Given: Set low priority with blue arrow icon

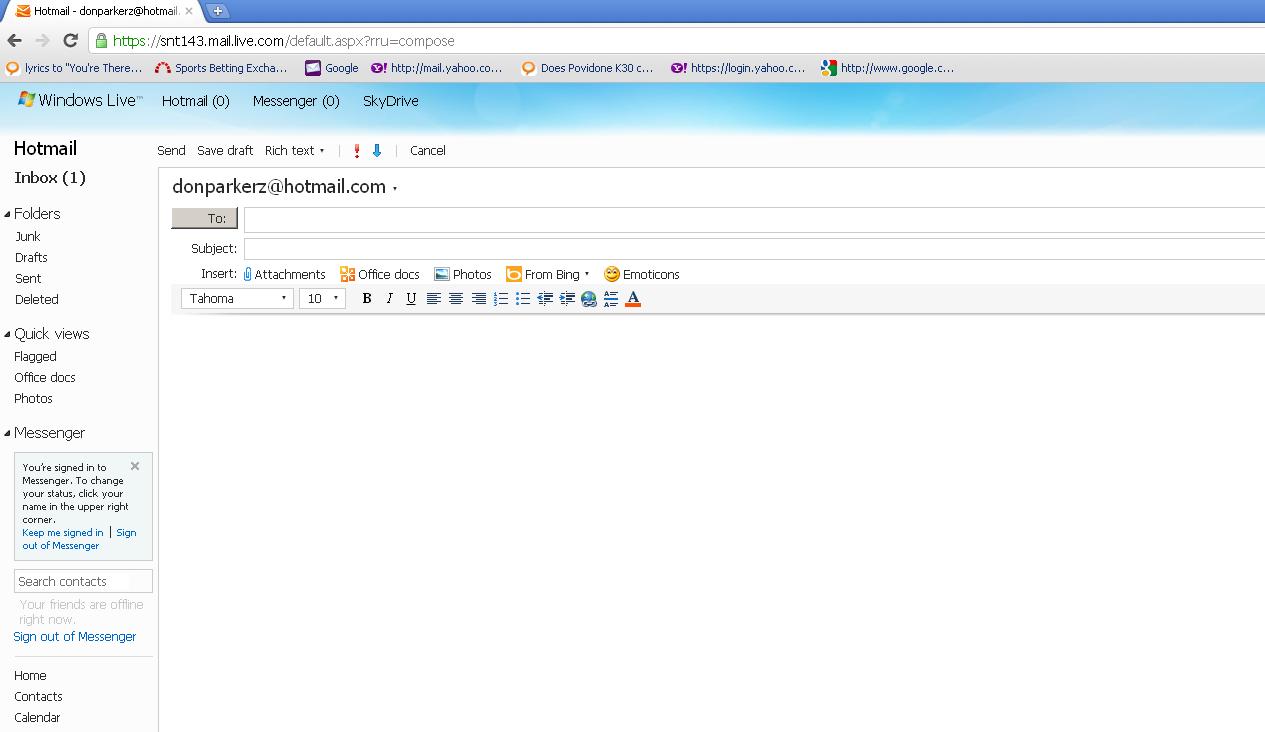Looking at the screenshot, I should point(377,151).
